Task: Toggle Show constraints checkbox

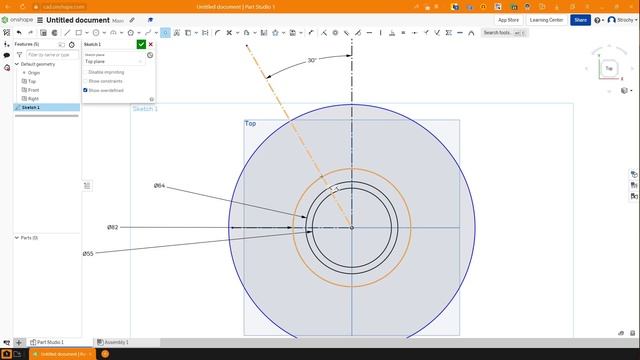Action: tap(85, 81)
